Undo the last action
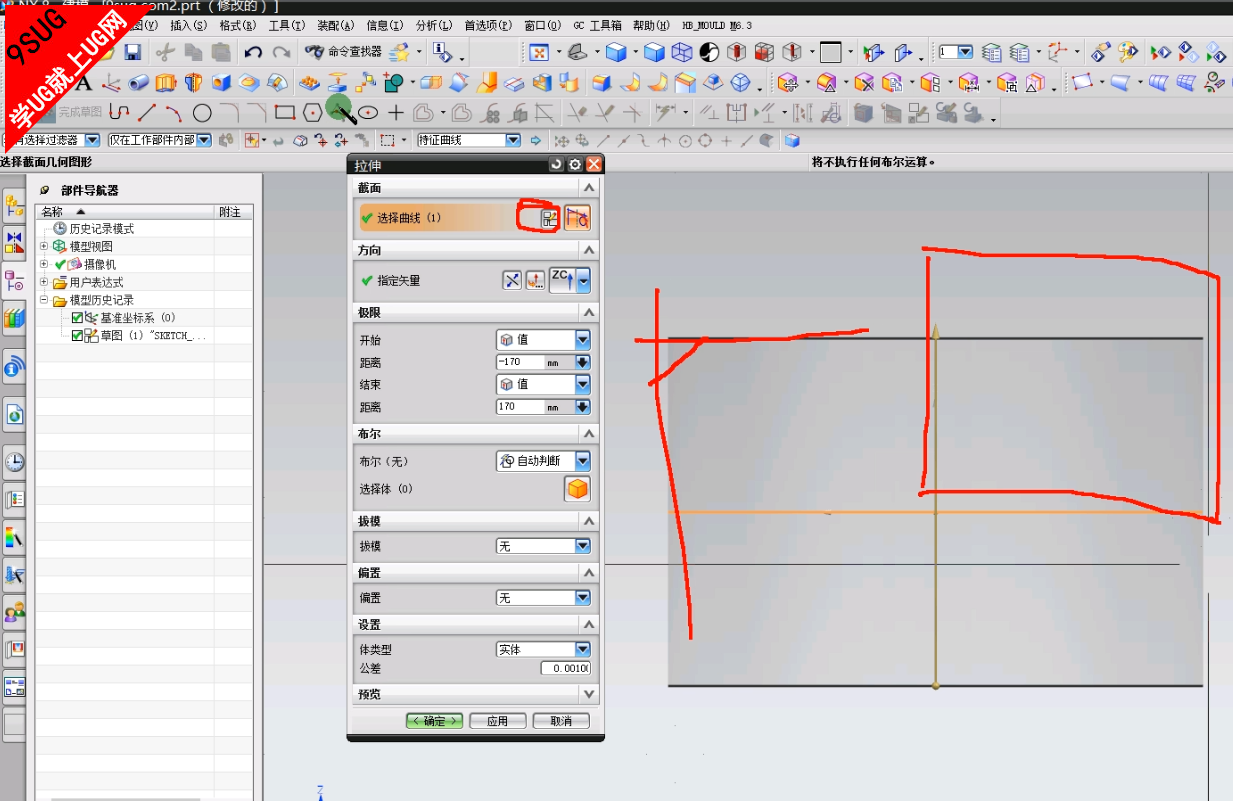Image resolution: width=1233 pixels, height=801 pixels. 254,52
